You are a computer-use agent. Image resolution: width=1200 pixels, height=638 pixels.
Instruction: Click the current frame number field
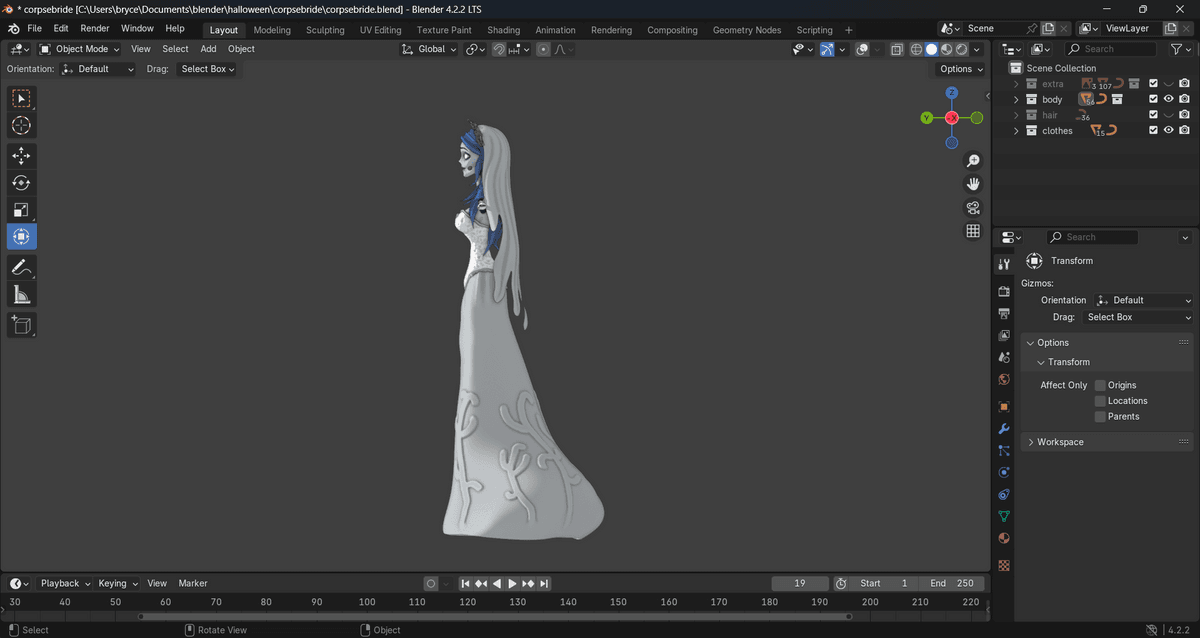pos(799,583)
